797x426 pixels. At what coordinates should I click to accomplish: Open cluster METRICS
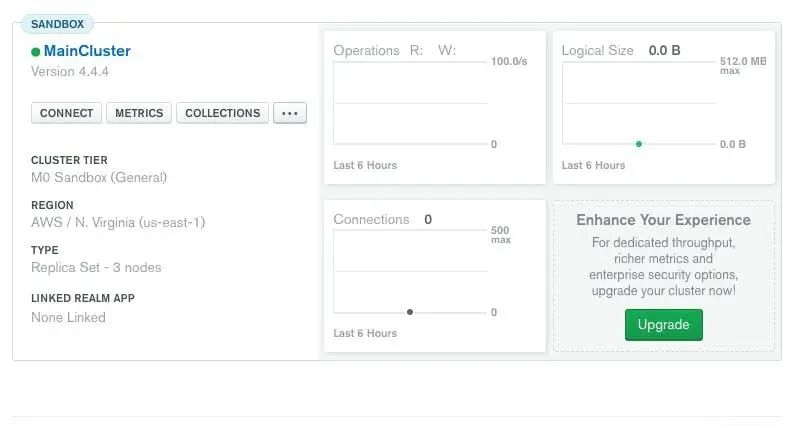point(139,113)
